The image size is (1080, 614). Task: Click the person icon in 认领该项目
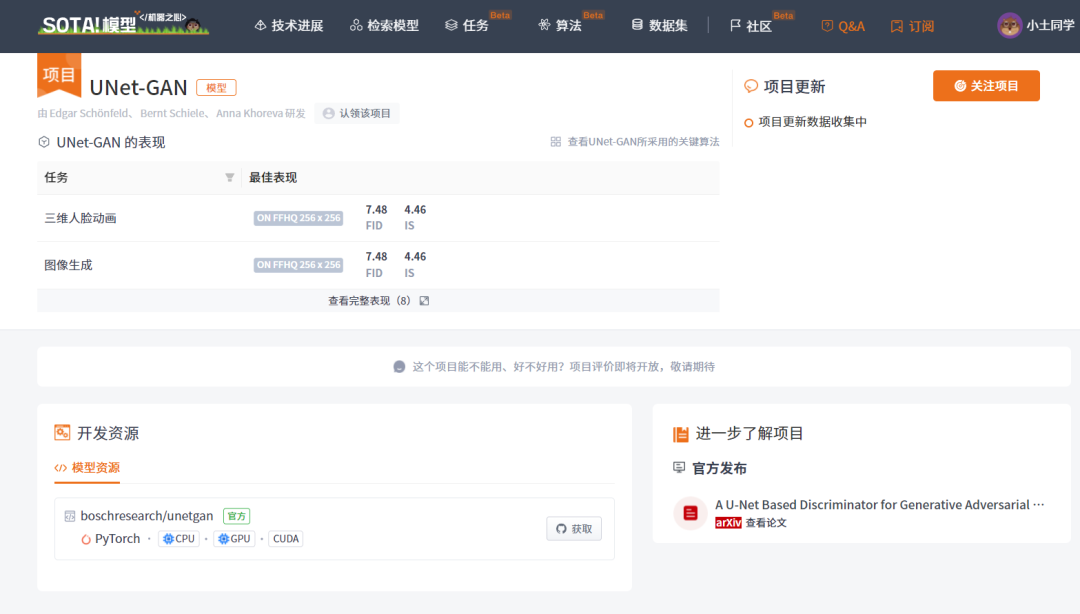(x=329, y=113)
